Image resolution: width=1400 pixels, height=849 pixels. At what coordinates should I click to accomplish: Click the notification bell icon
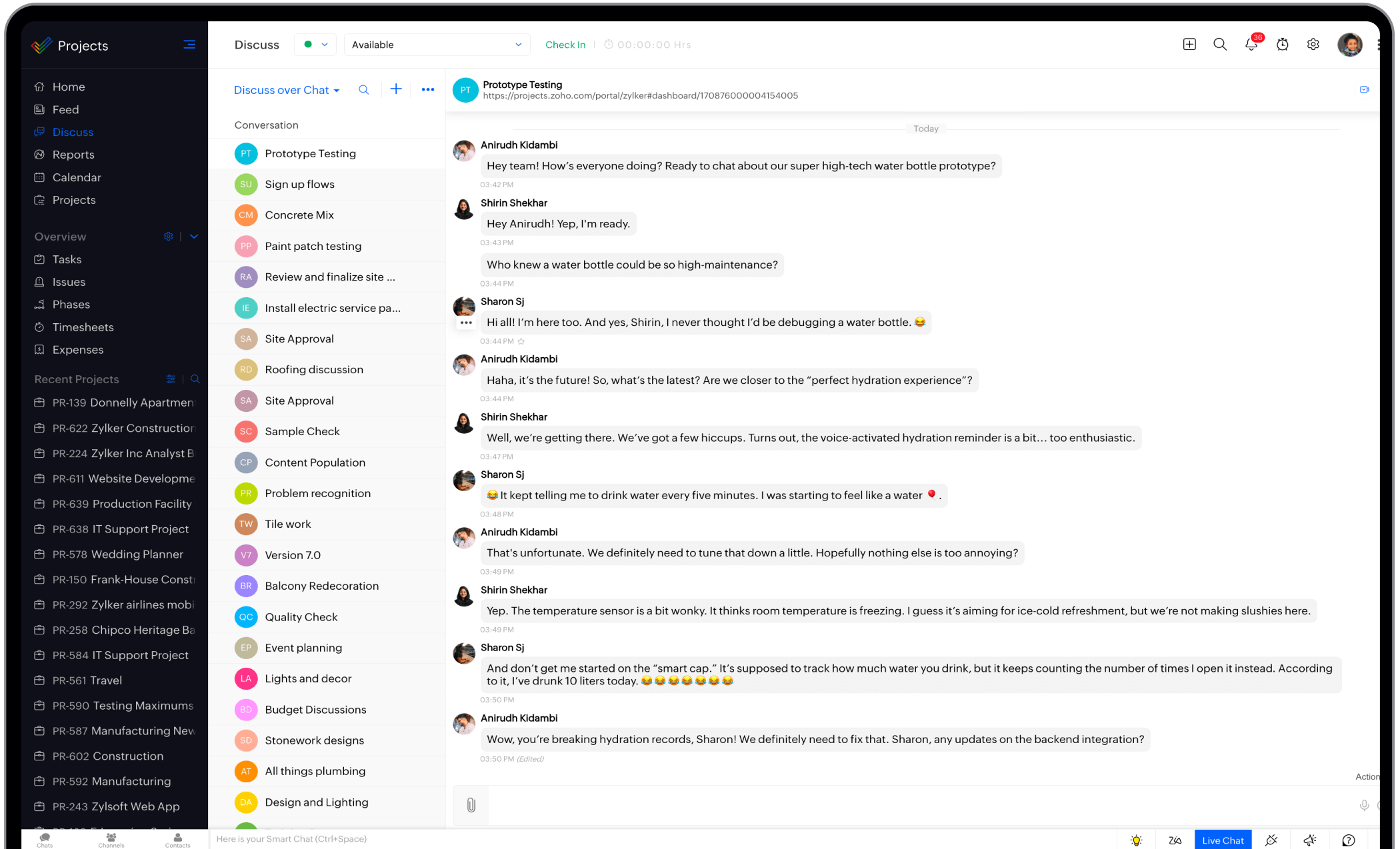[1251, 45]
